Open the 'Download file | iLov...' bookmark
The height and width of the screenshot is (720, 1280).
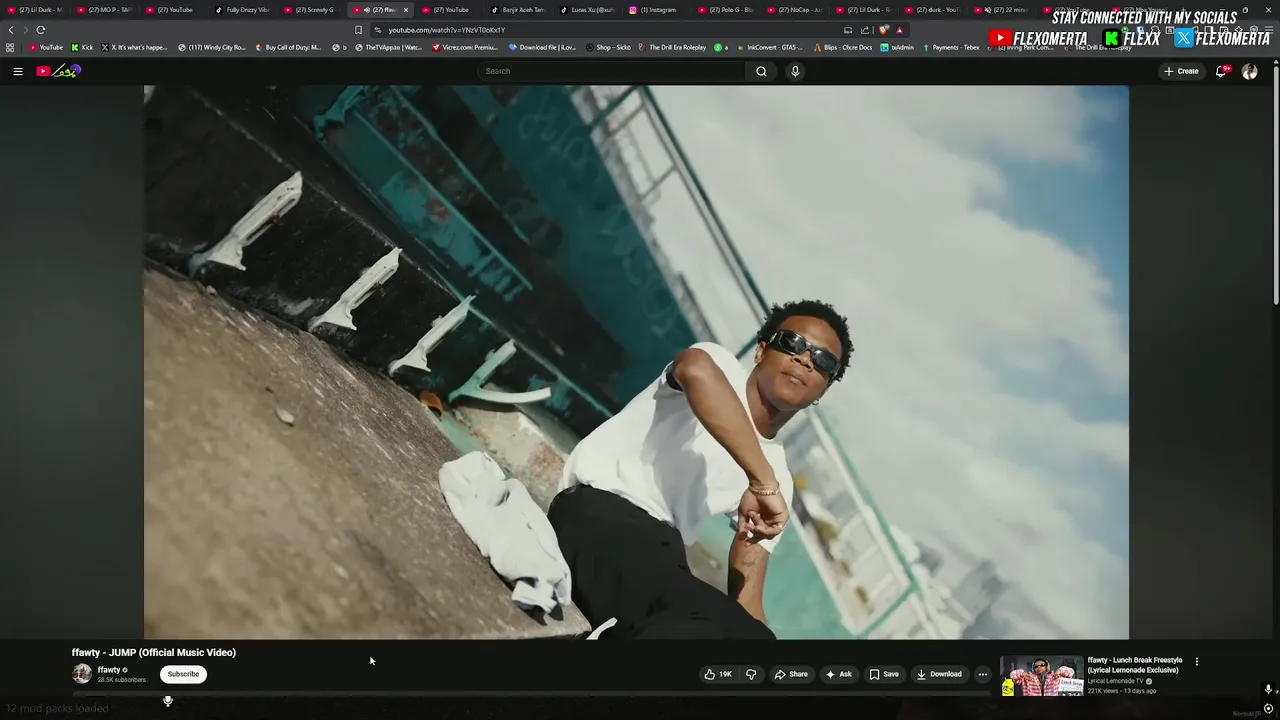point(543,47)
